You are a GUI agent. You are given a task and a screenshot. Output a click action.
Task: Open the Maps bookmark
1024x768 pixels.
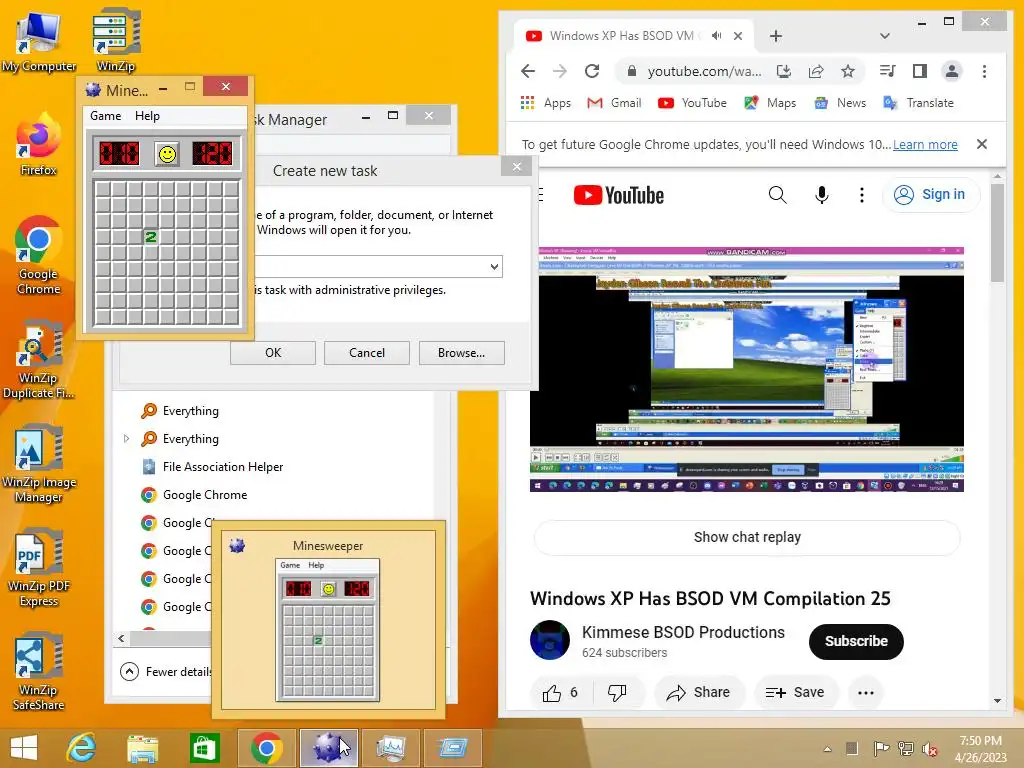[x=770, y=103]
